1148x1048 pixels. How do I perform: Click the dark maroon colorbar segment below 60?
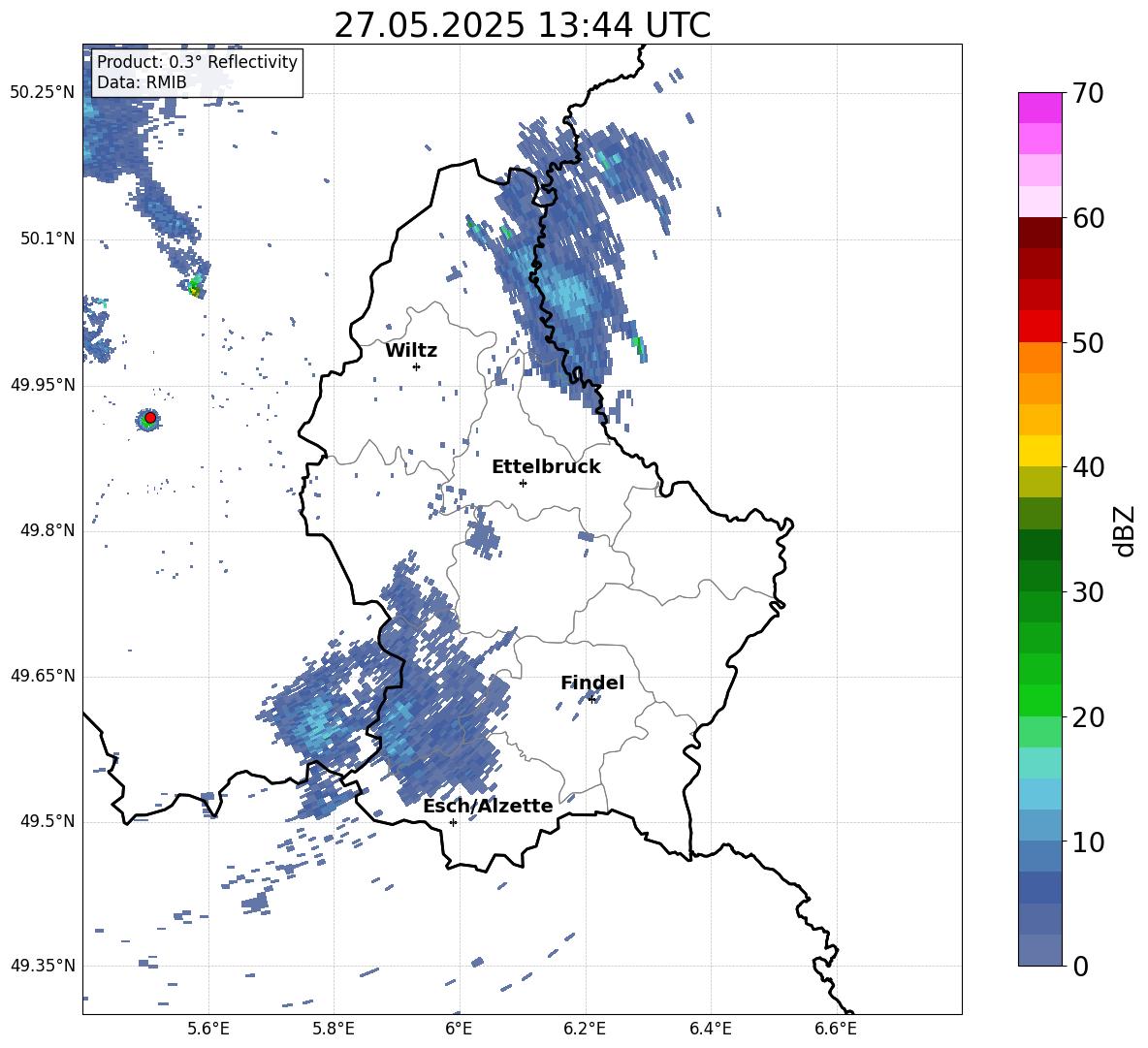pyautogui.click(x=1039, y=233)
